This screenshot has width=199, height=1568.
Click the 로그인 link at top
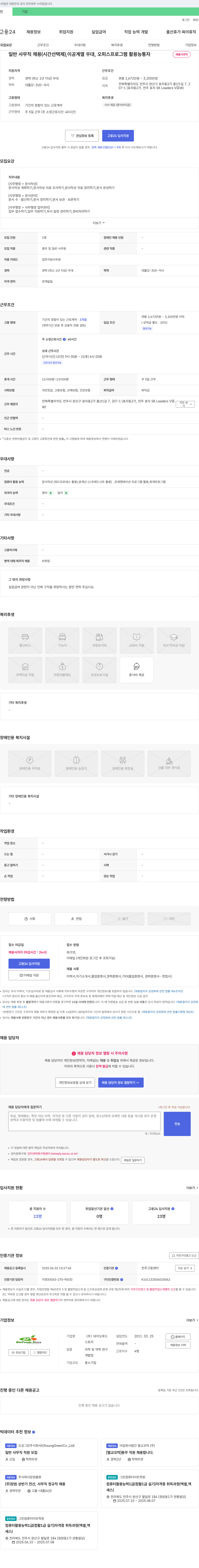[186, 20]
